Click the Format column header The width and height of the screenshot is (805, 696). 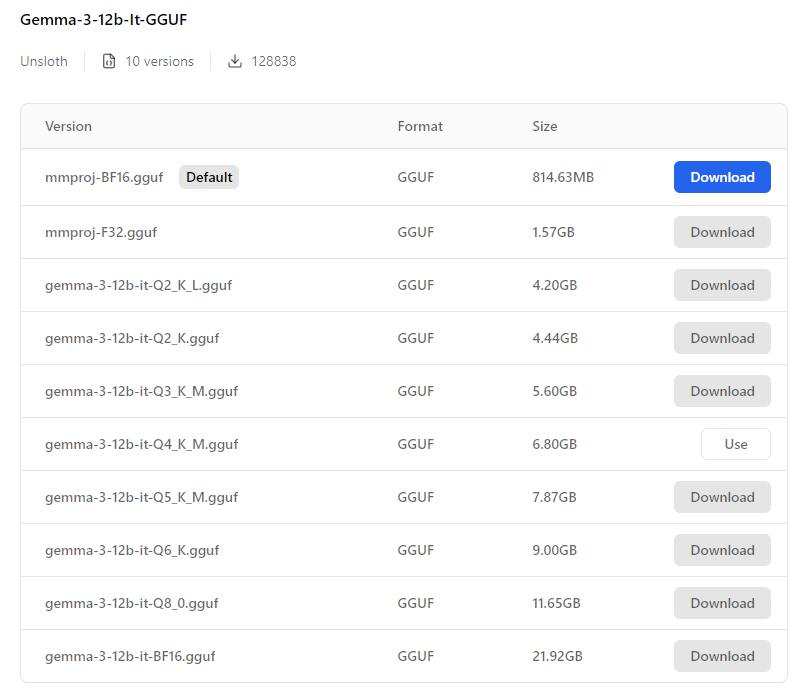(x=420, y=126)
